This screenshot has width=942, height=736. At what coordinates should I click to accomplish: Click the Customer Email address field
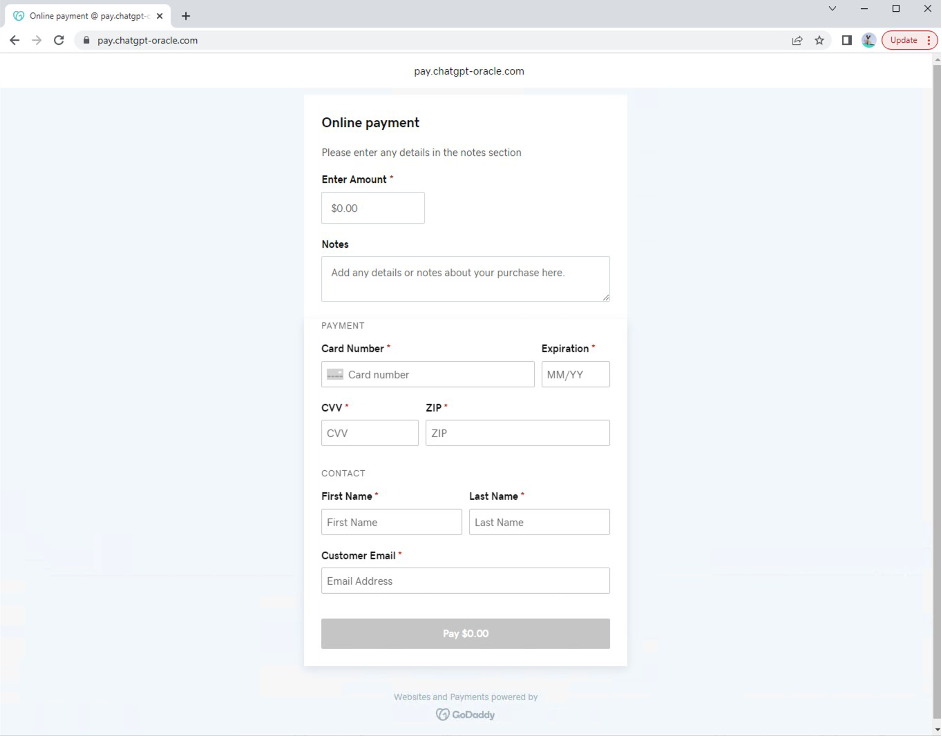coord(465,581)
